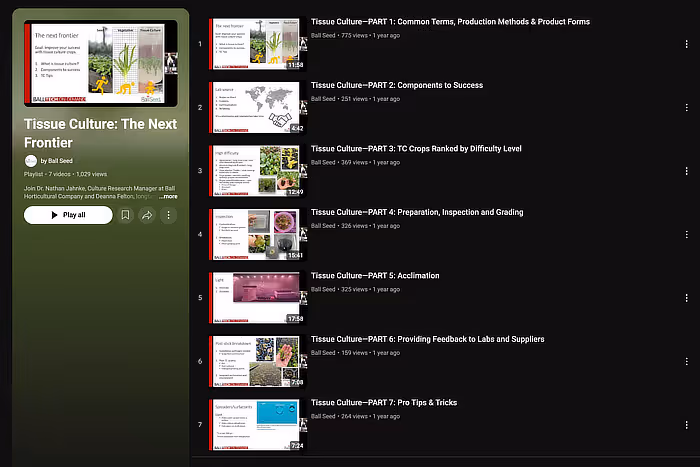This screenshot has width=700, height=467.
Task: Open options menu for PART 4 video
Action: coord(686,234)
